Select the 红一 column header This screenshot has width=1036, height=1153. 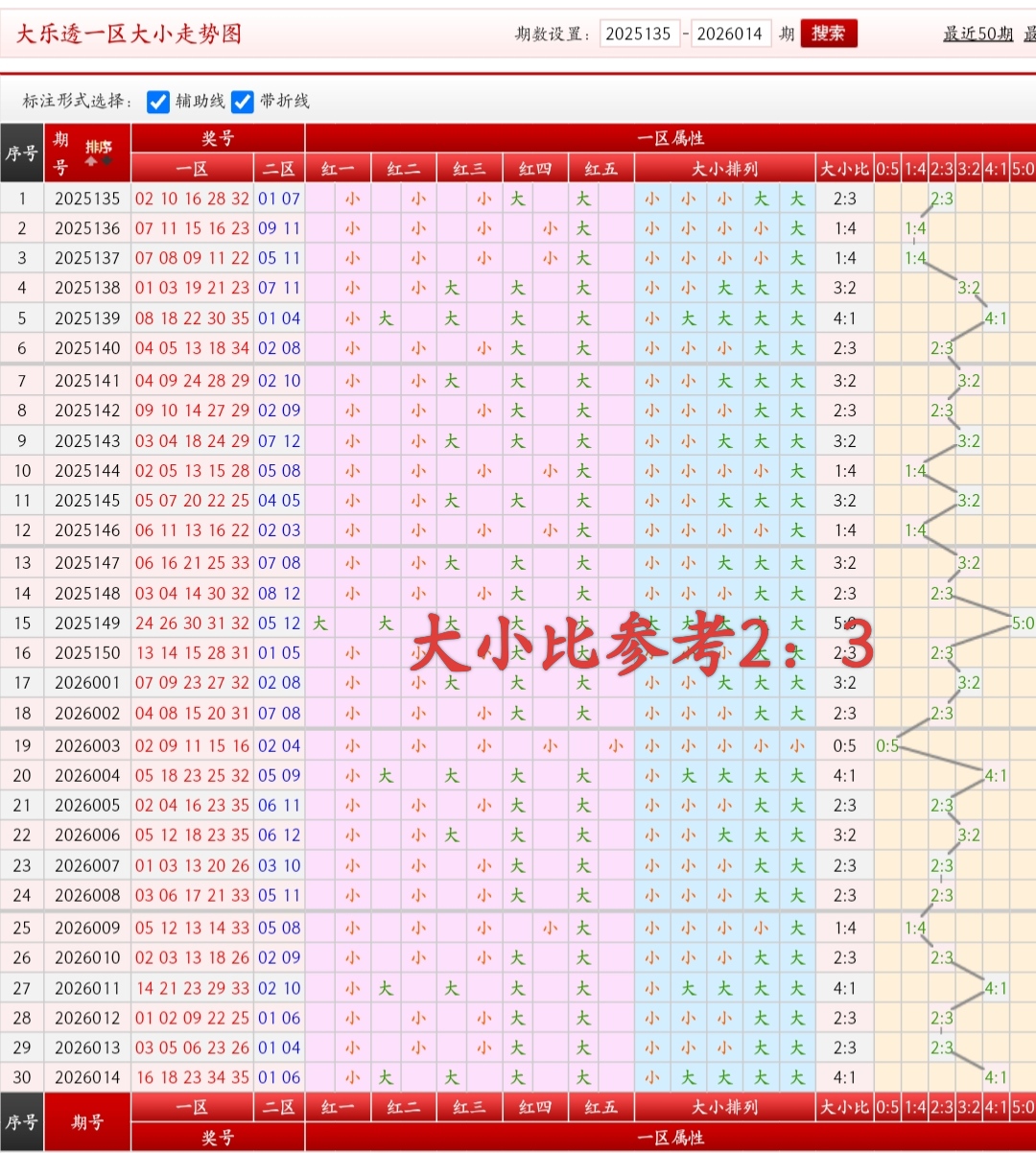pyautogui.click(x=337, y=167)
